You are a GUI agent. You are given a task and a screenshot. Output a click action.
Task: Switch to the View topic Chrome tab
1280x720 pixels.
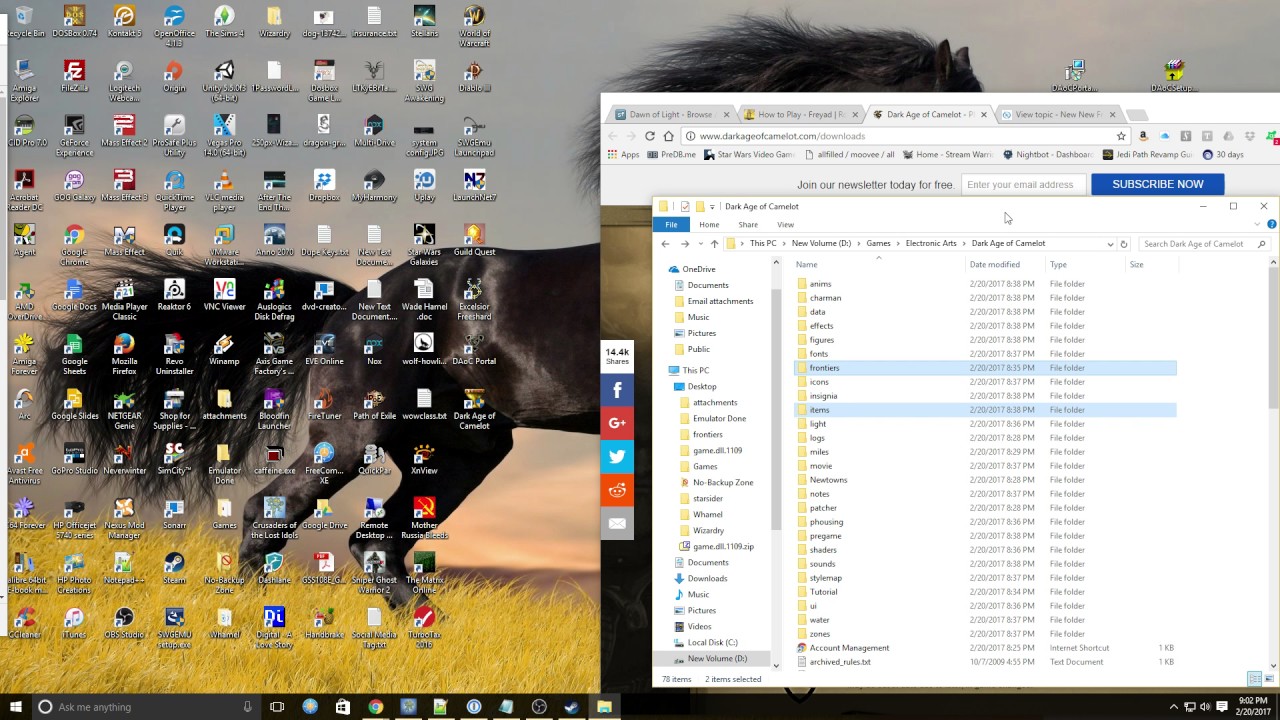[x=1057, y=114]
